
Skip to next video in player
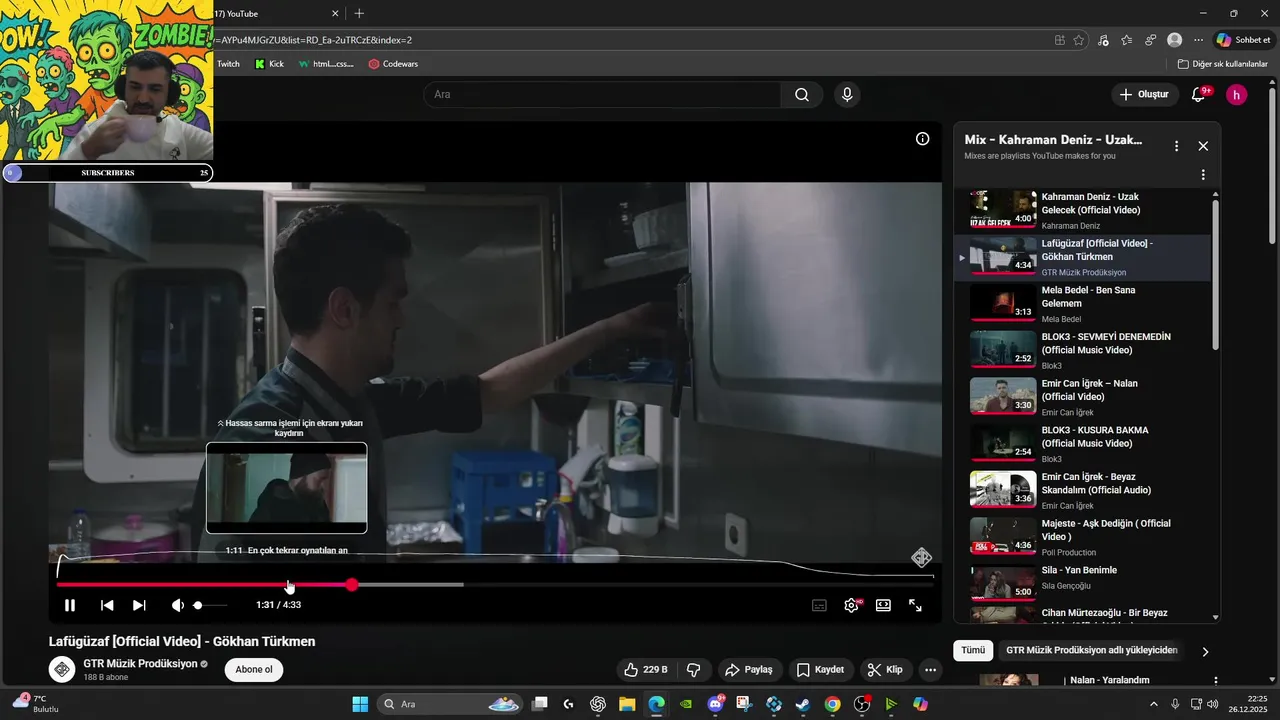tap(139, 605)
